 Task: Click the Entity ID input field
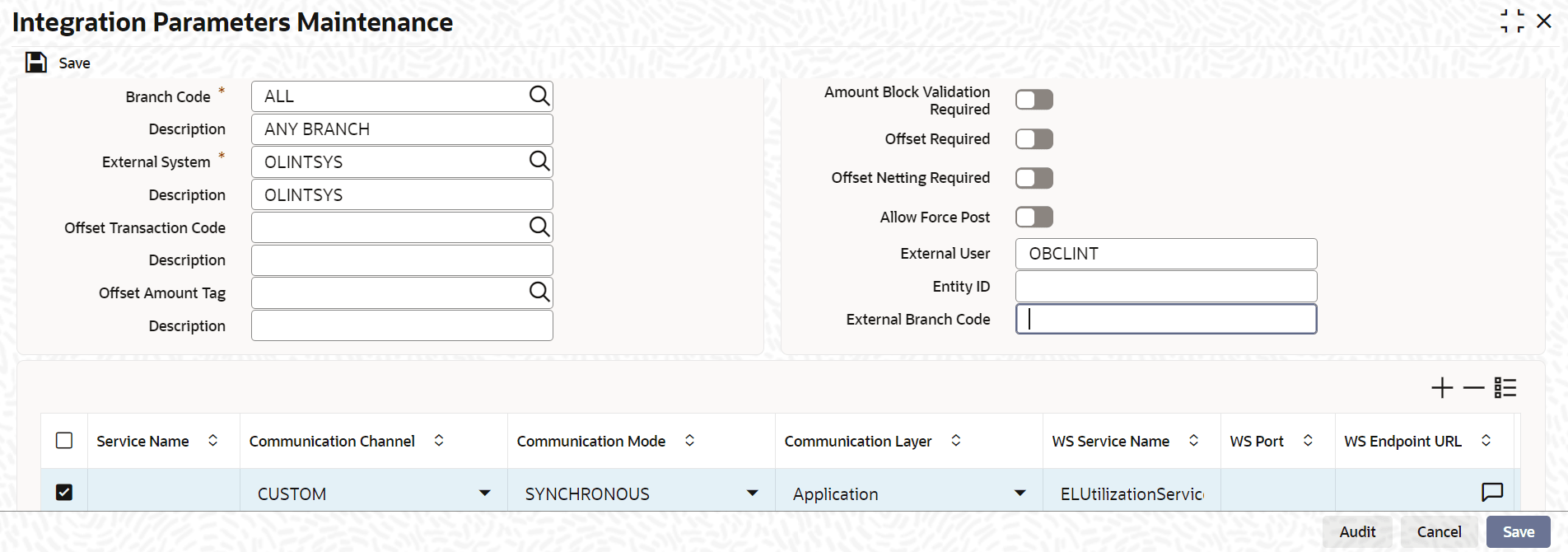click(x=1165, y=287)
